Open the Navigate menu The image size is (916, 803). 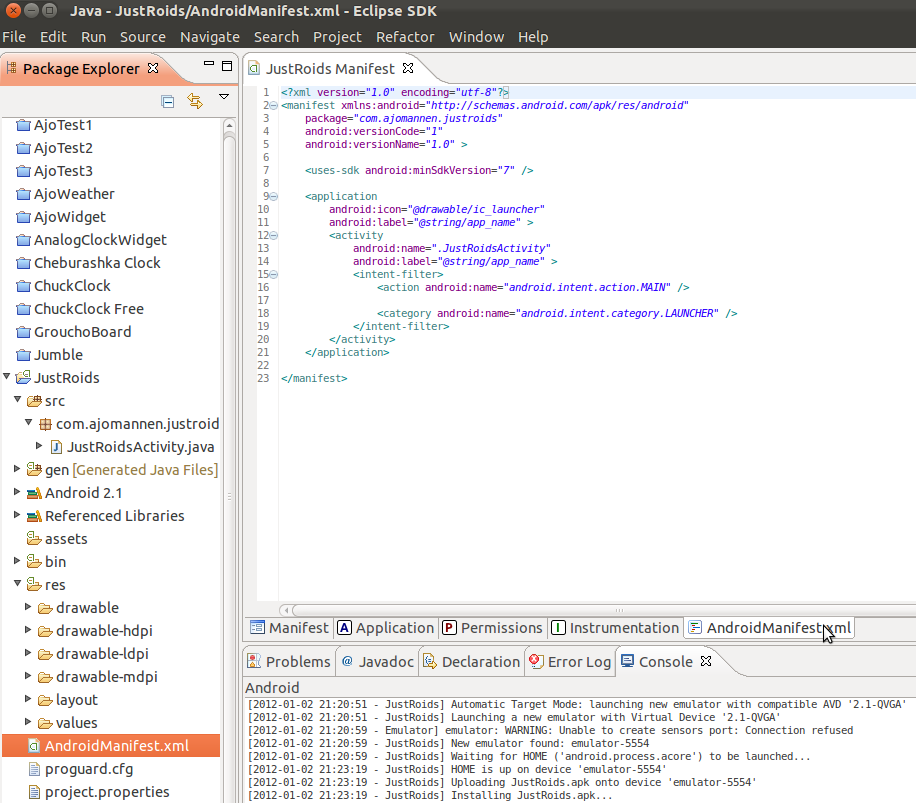(x=210, y=37)
